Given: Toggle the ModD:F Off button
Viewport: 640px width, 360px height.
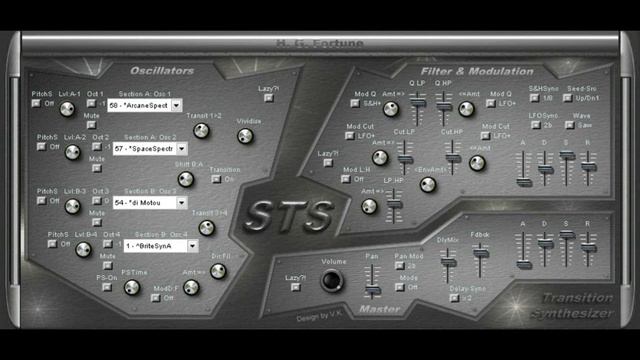Looking at the screenshot, I should pyautogui.click(x=156, y=298).
